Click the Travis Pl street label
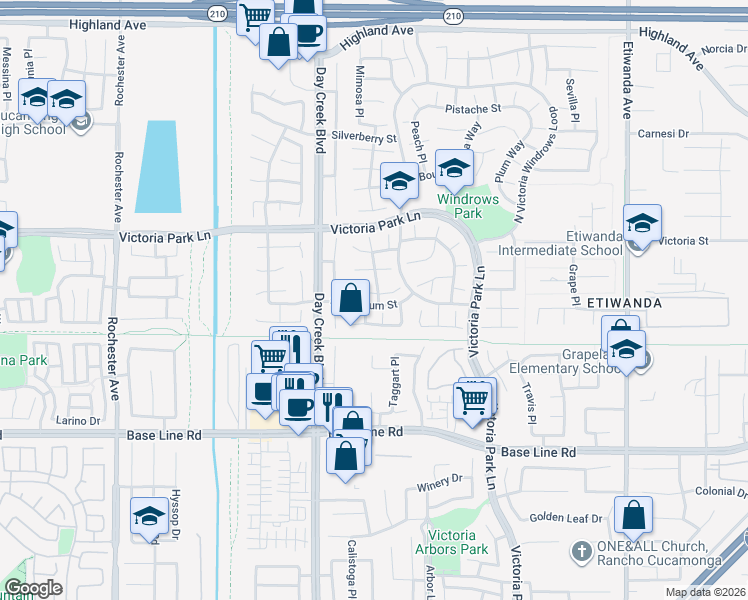Image resolution: width=748 pixels, height=600 pixels. (x=530, y=403)
